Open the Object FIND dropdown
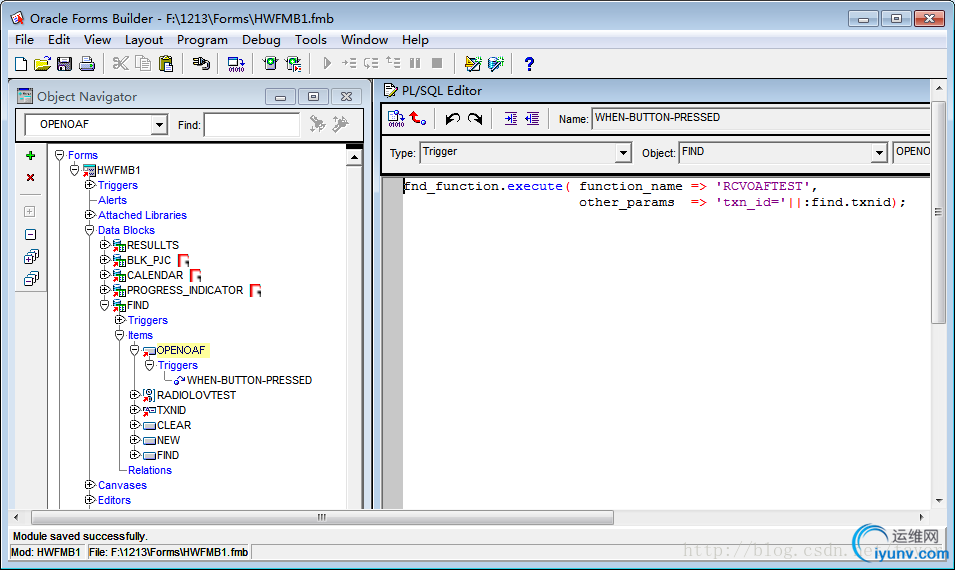The image size is (955, 570). coord(879,153)
